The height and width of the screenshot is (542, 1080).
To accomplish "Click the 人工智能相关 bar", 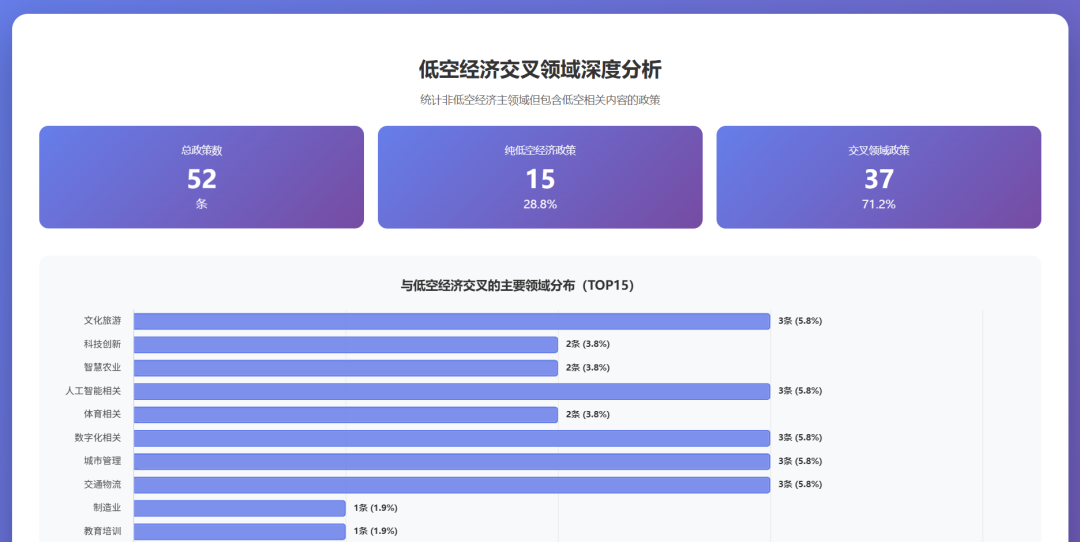I will pos(451,391).
